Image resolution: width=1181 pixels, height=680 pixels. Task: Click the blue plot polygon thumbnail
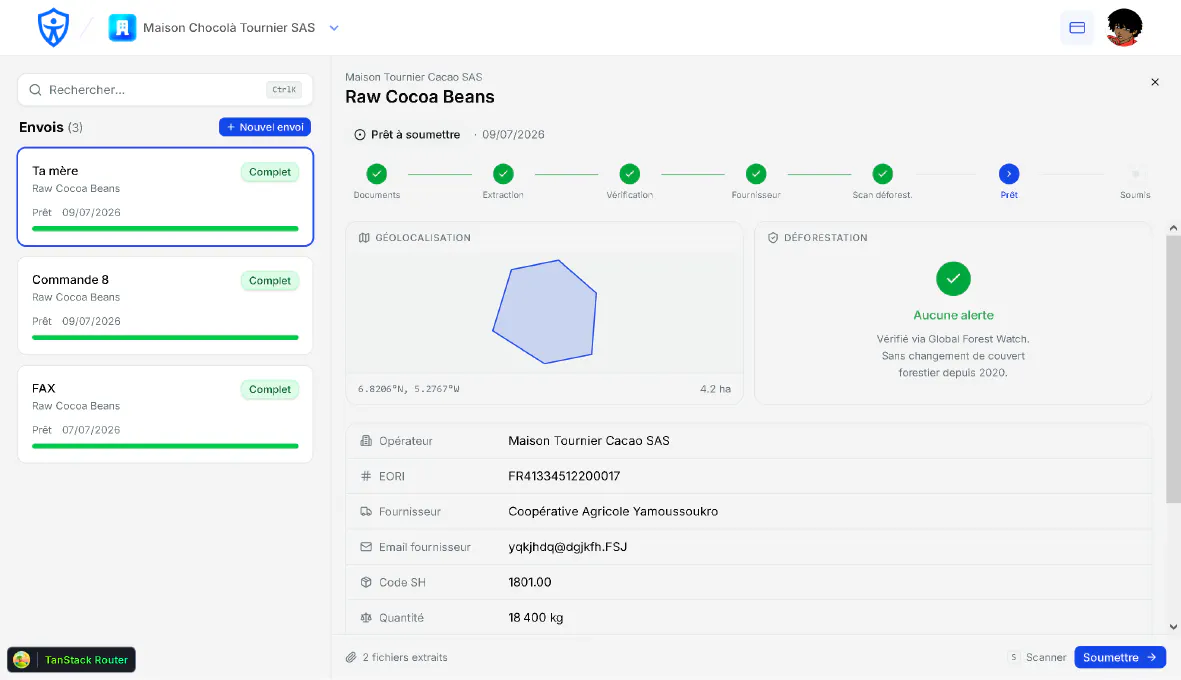(x=545, y=312)
